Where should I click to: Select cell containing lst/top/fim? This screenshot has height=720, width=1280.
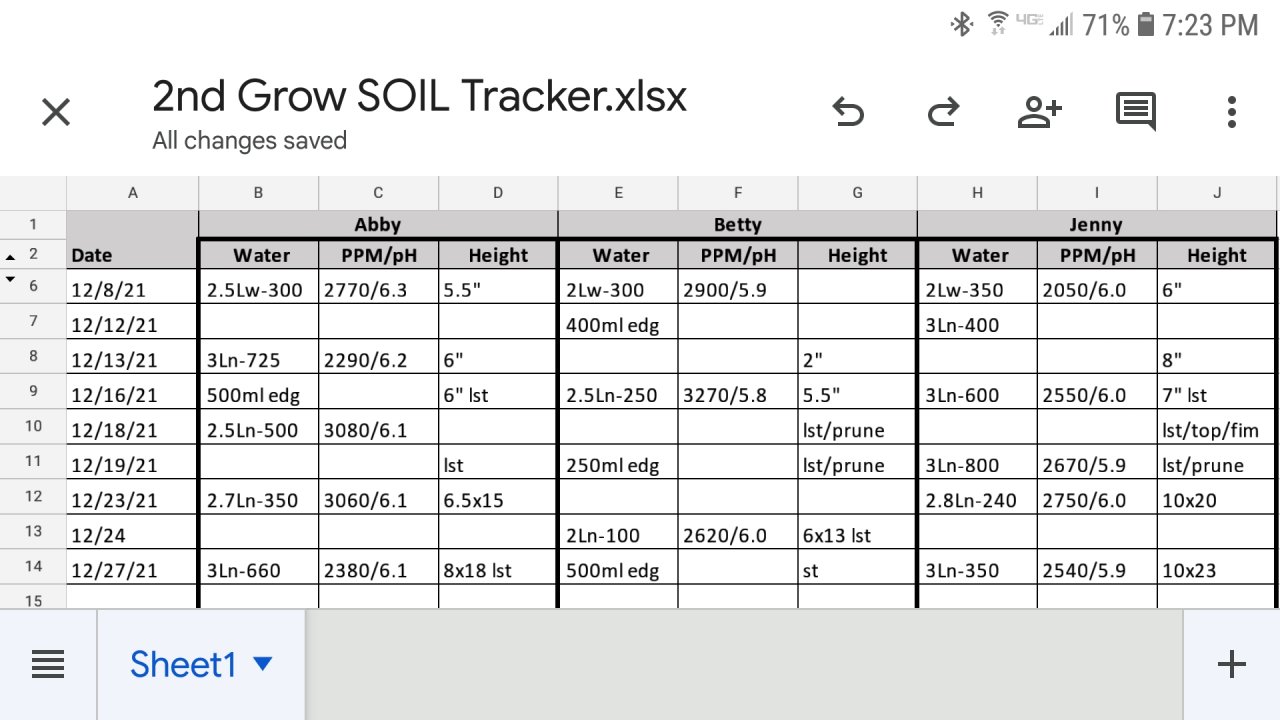[x=1216, y=427]
